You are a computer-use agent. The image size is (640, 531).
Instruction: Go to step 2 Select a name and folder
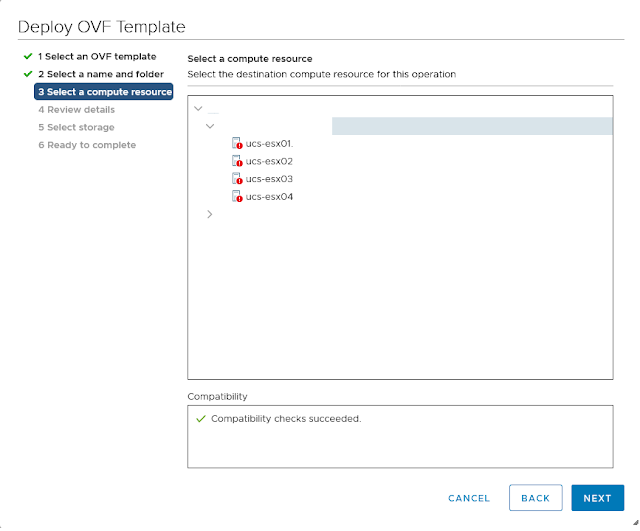click(101, 74)
